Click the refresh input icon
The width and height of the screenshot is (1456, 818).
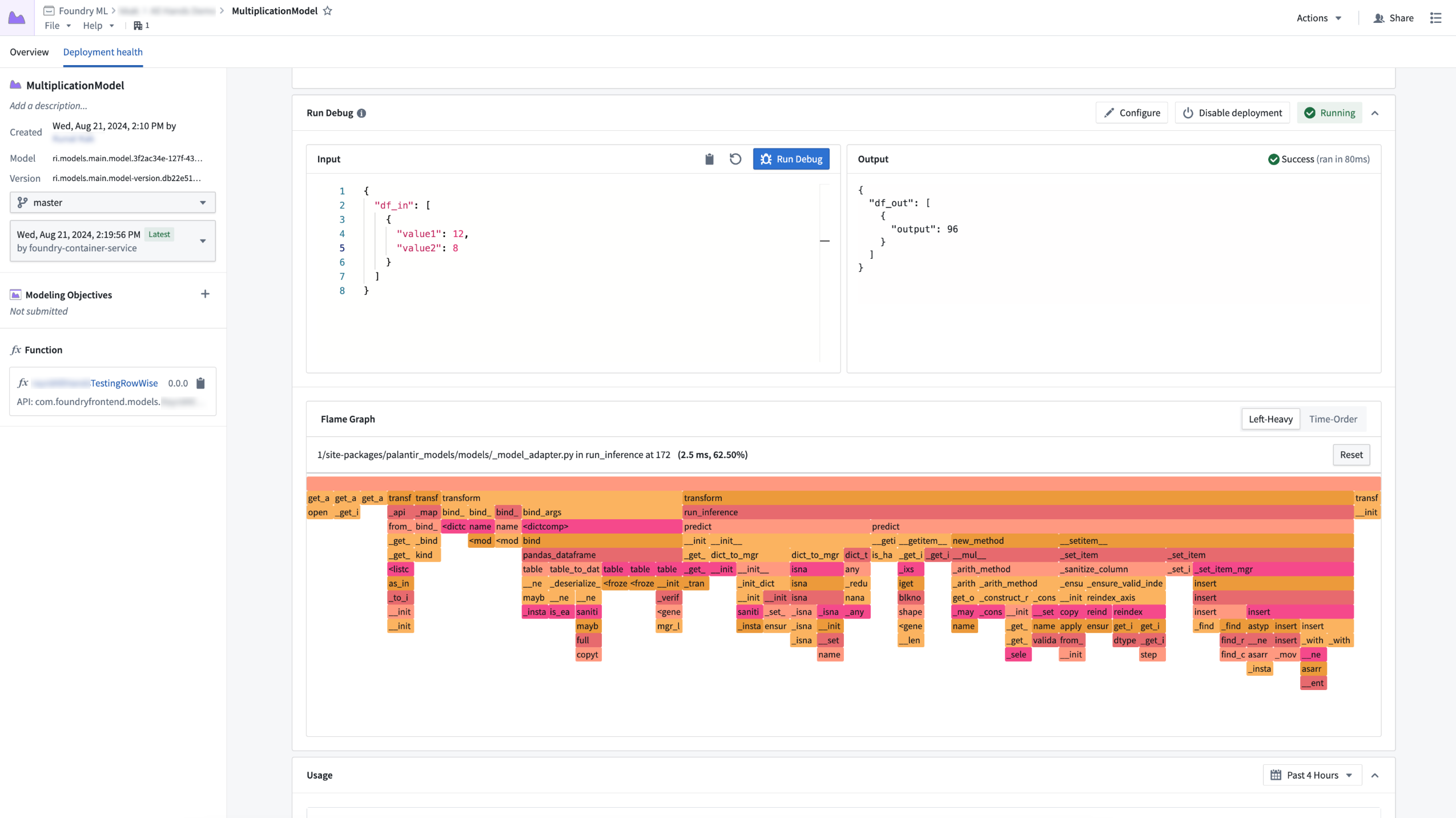736,158
